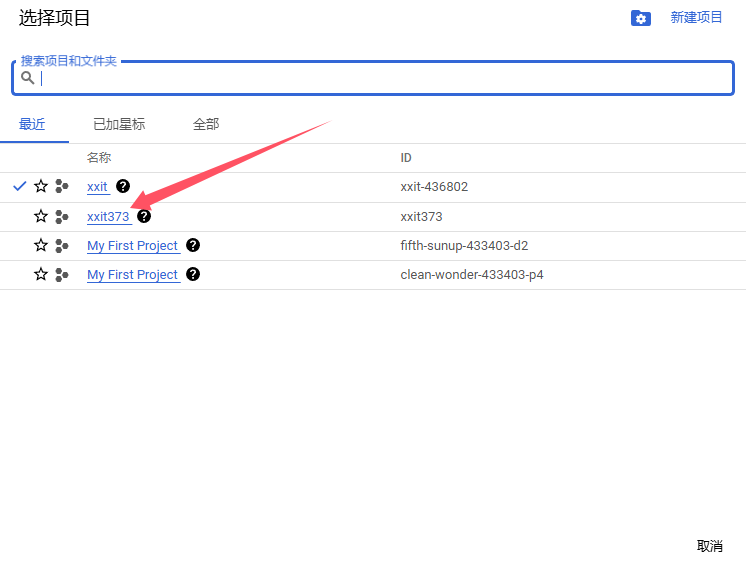Focus the search projects and folders field
Screen dimensions: 746x572
tap(373, 78)
